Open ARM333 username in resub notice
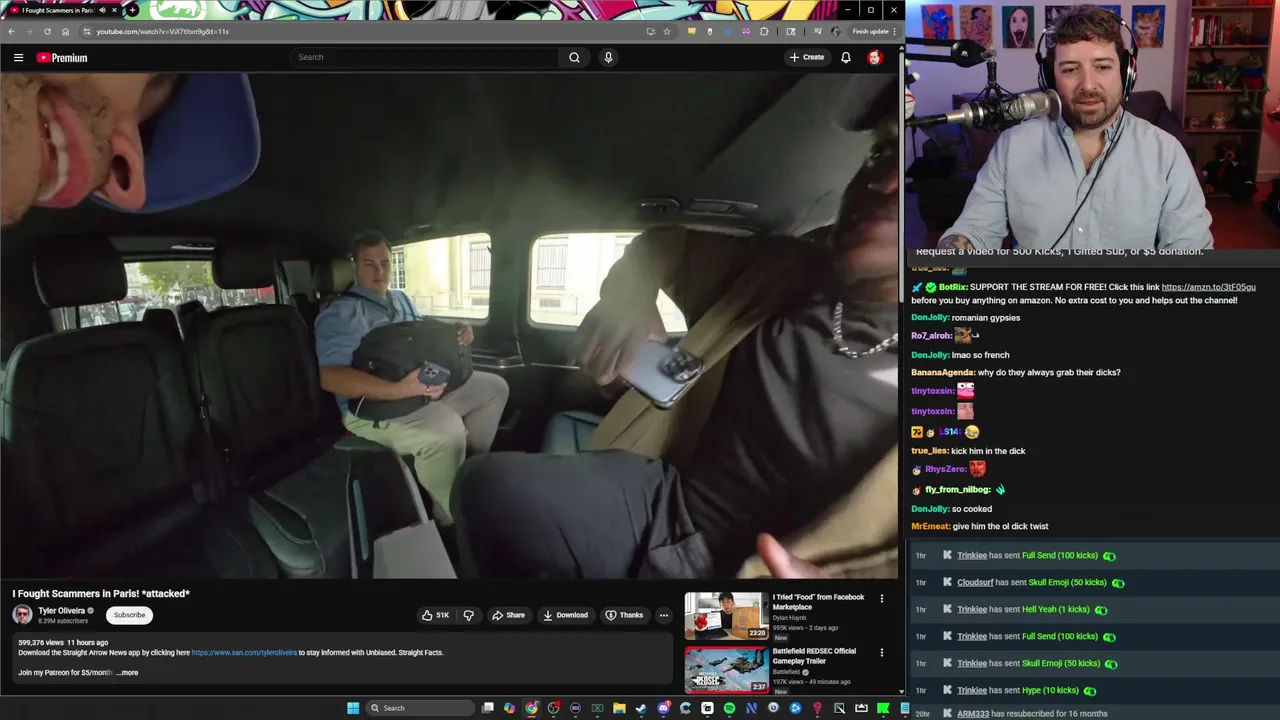The width and height of the screenshot is (1280, 720). point(973,714)
